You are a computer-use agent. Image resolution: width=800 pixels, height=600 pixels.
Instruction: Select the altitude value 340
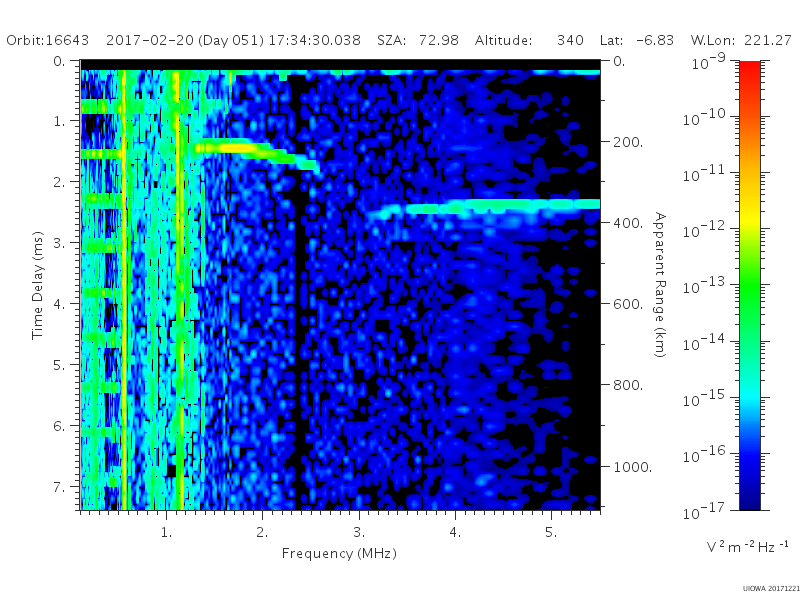pos(570,40)
